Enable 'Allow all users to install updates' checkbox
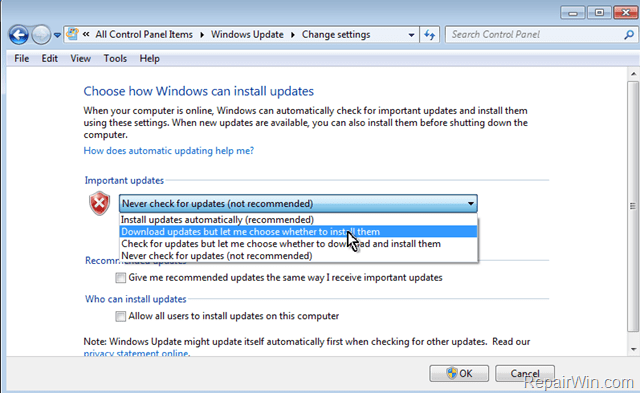The image size is (640, 393). click(x=120, y=316)
